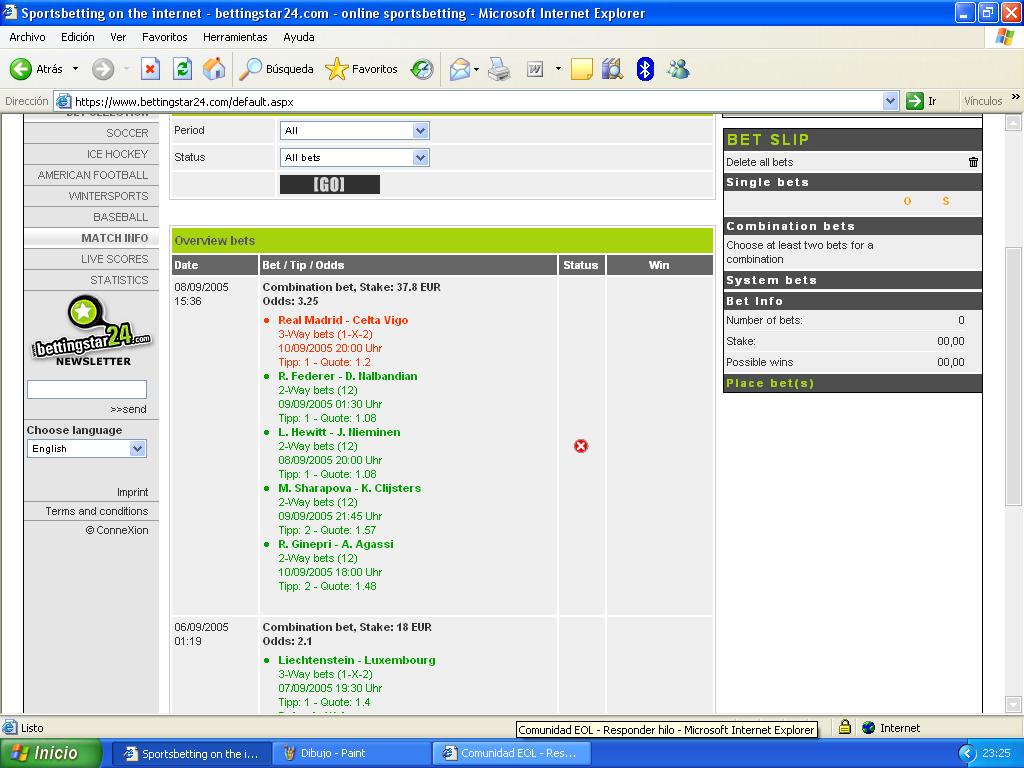Print the page with printer icon

point(500,69)
